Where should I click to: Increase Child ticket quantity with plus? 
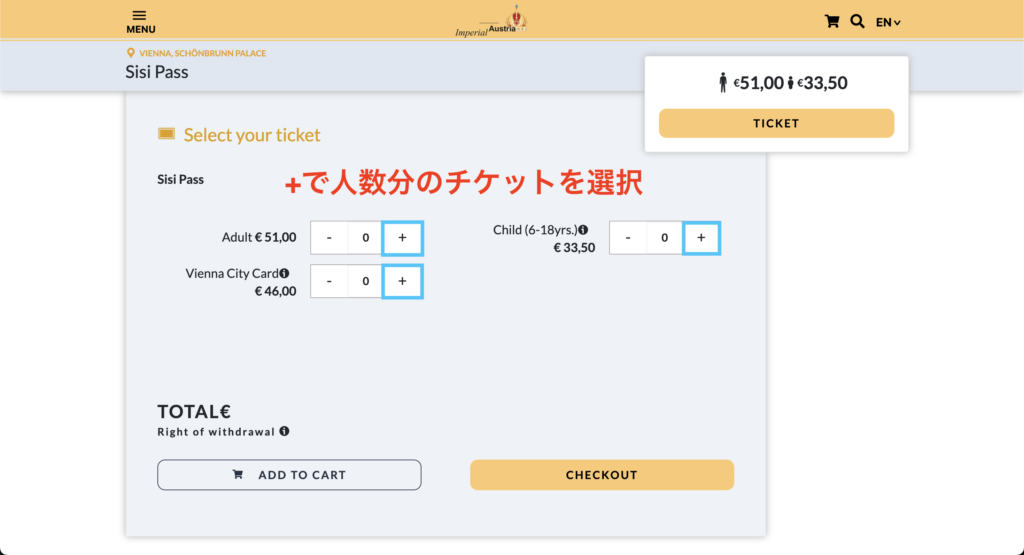701,238
